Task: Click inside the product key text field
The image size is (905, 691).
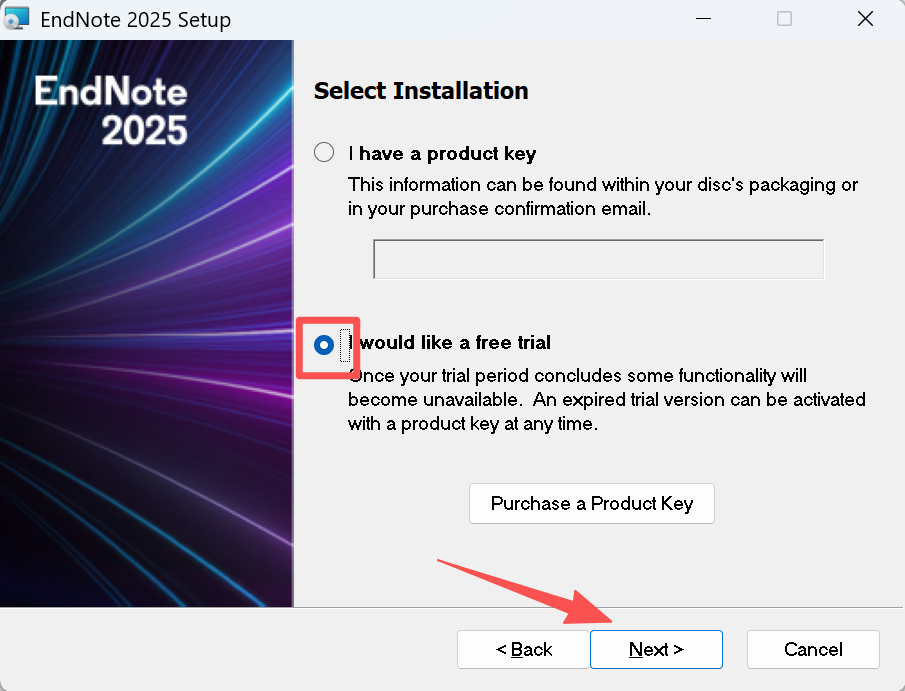Action: pos(598,259)
